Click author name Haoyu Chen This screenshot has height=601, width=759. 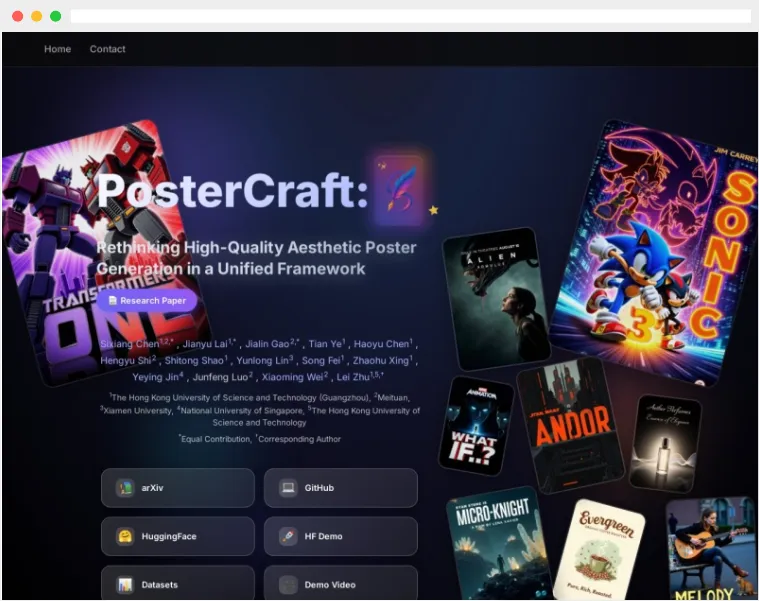tap(381, 344)
